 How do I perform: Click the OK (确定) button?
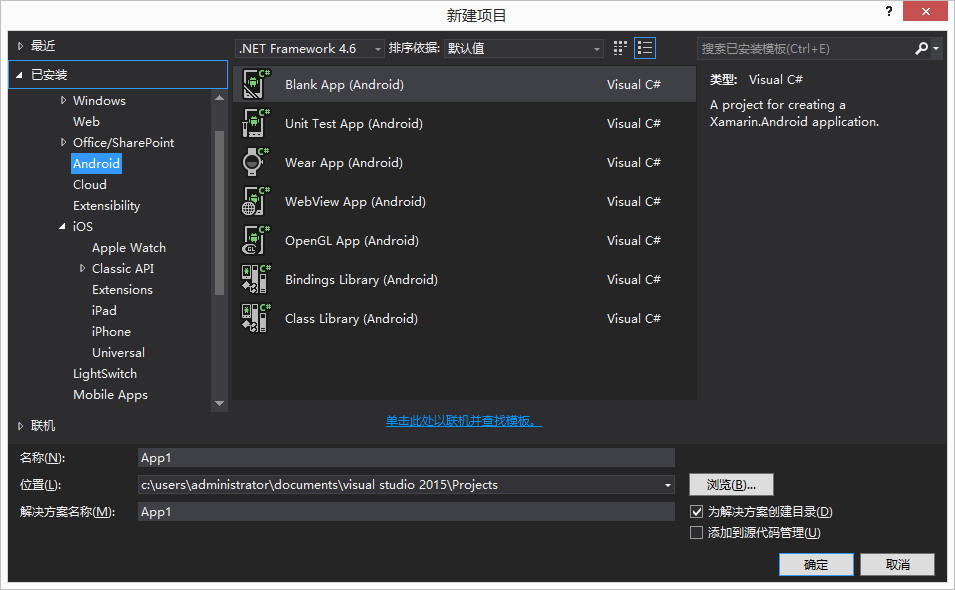coord(816,564)
